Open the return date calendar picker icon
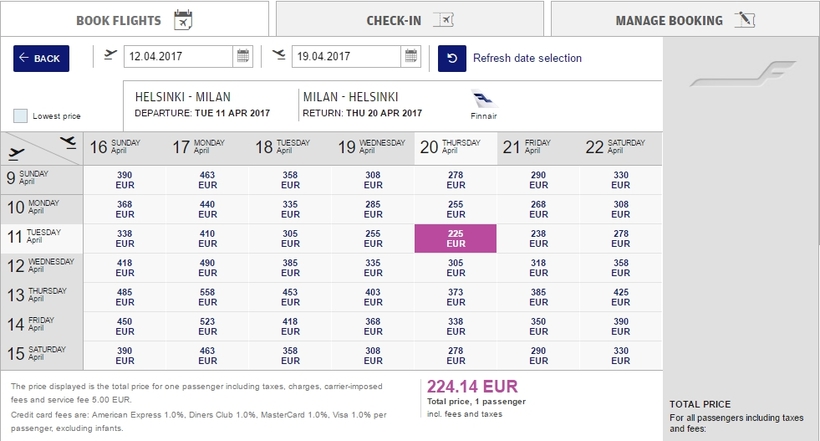 coord(411,57)
